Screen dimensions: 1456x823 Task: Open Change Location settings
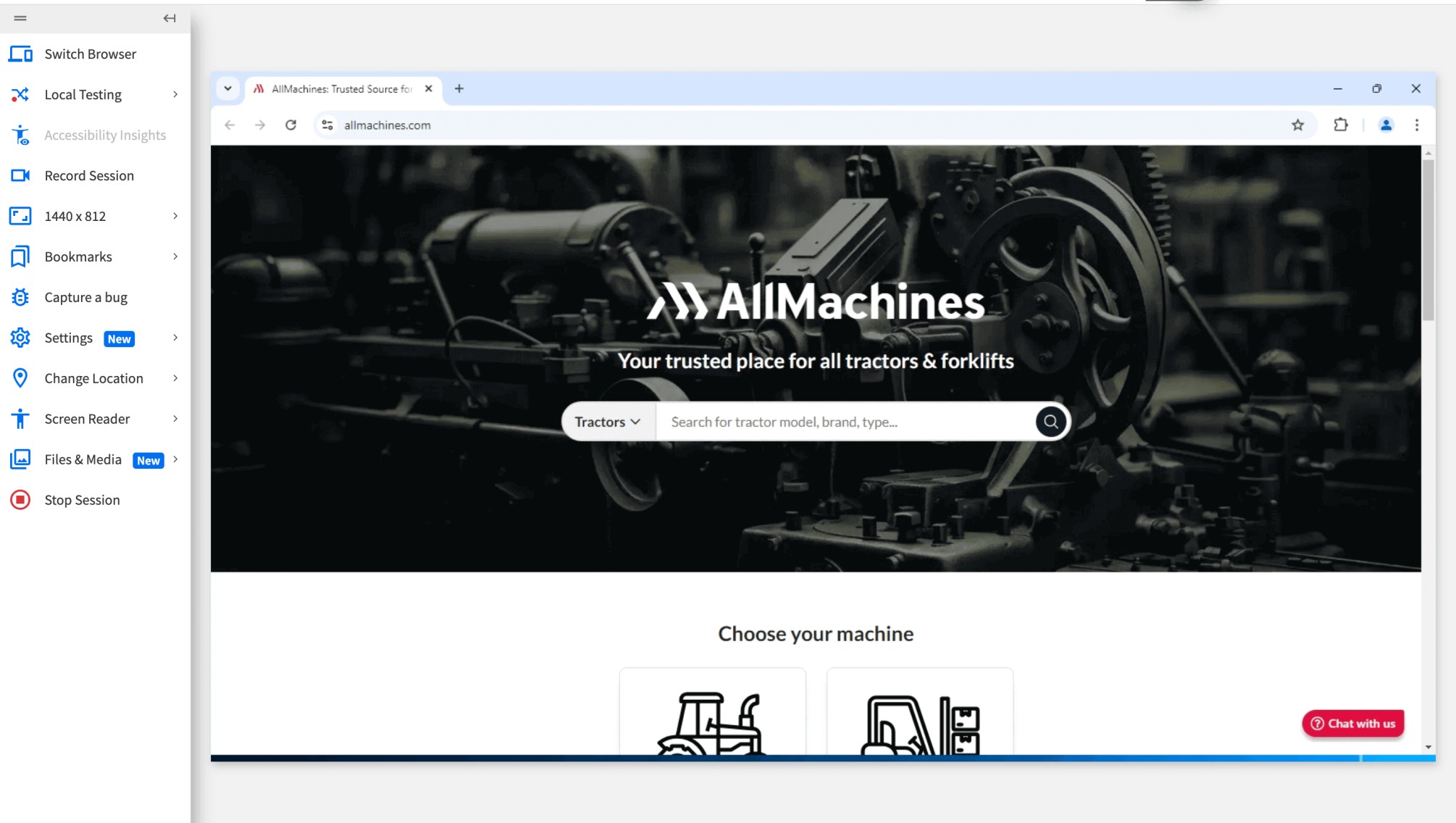93,378
